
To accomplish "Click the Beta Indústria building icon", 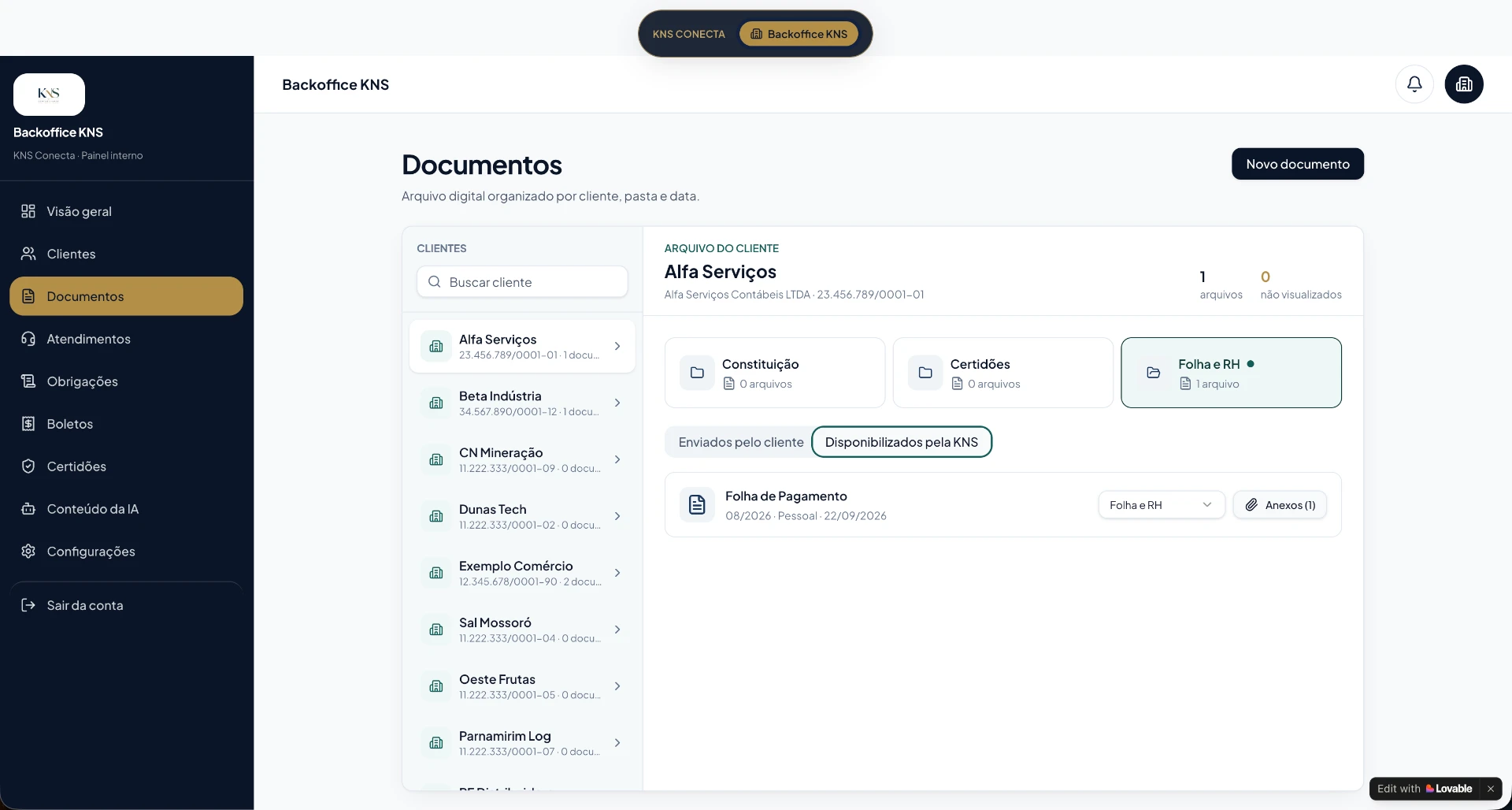I will (436, 403).
